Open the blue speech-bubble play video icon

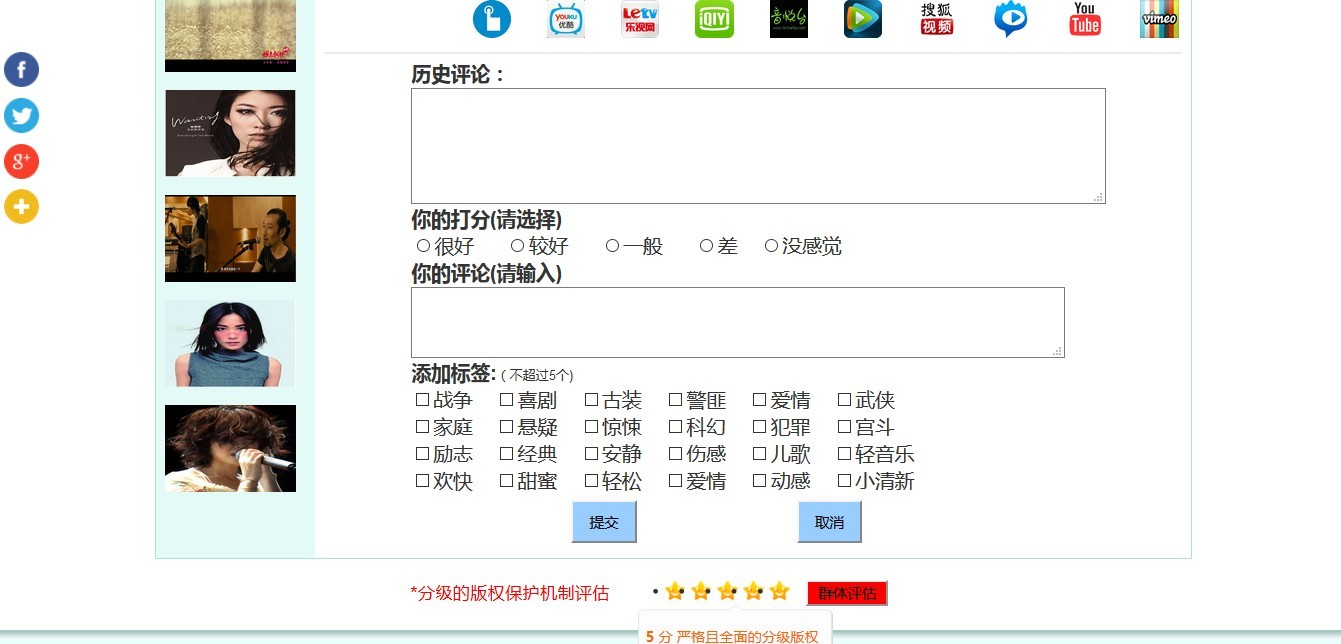coord(1011,19)
